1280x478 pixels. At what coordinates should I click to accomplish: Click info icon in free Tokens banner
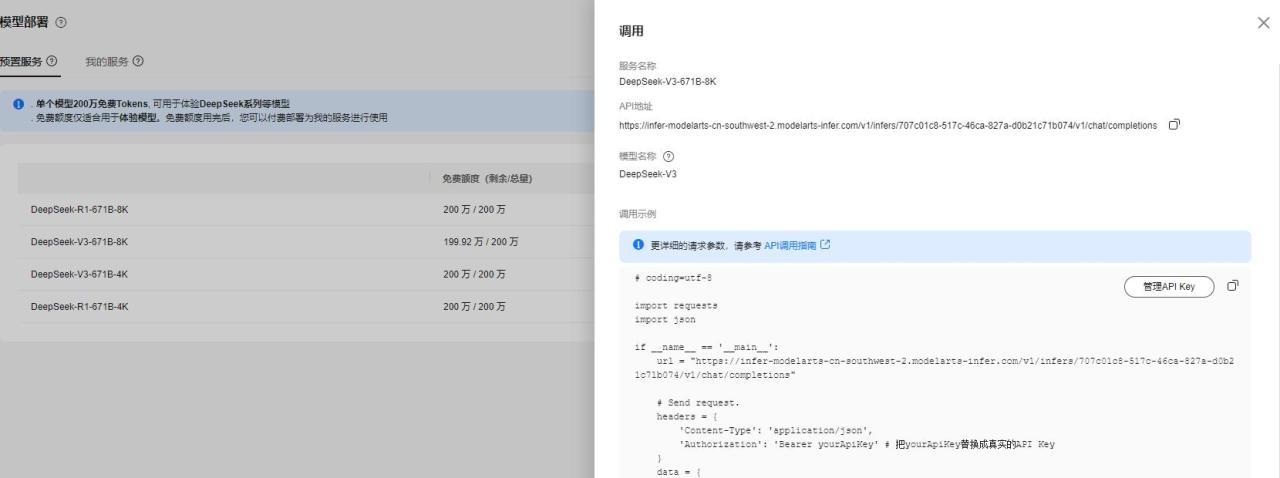pyautogui.click(x=19, y=105)
